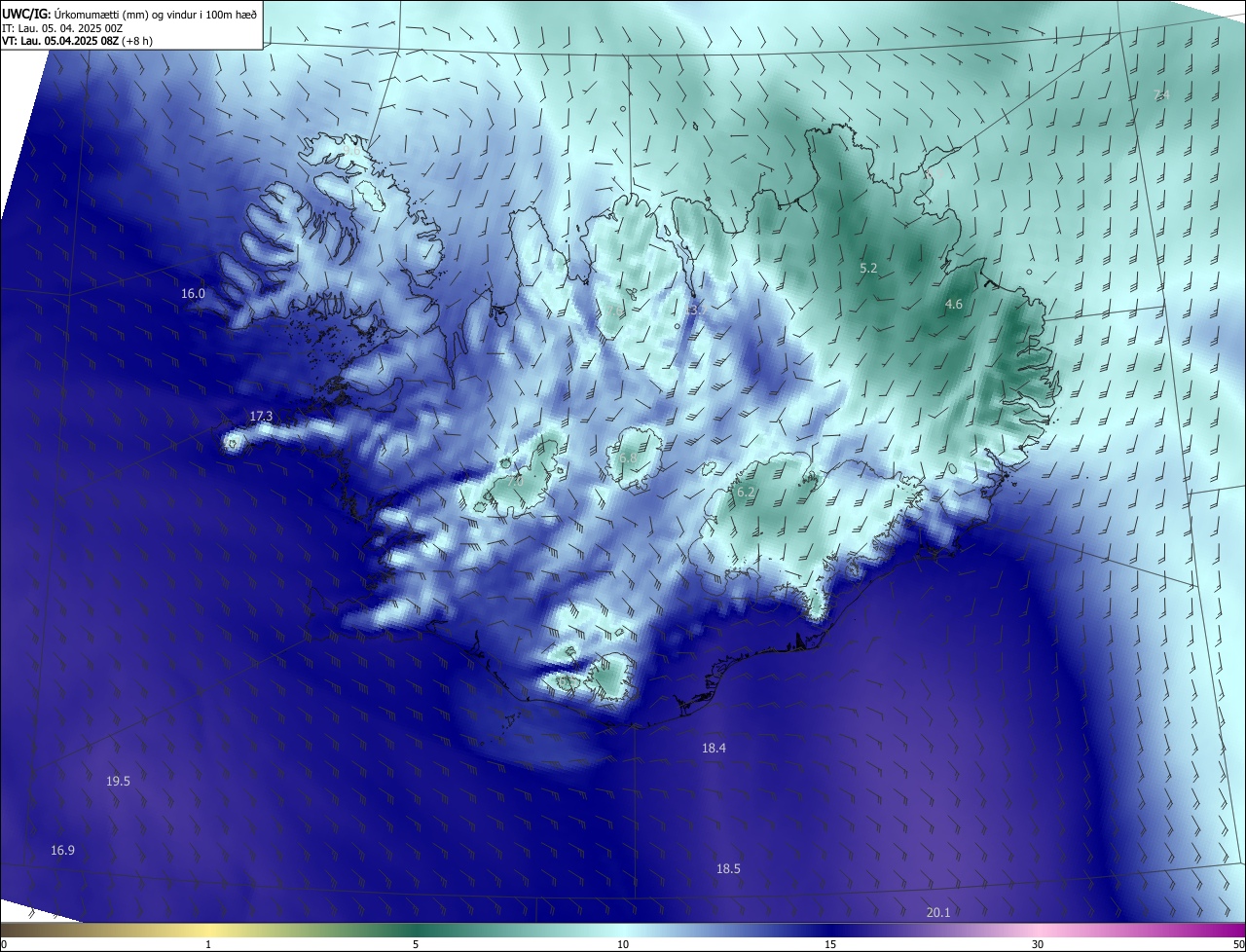Click the "IT: Lau. 05. 04. 2025 00Z" line

pos(62,27)
